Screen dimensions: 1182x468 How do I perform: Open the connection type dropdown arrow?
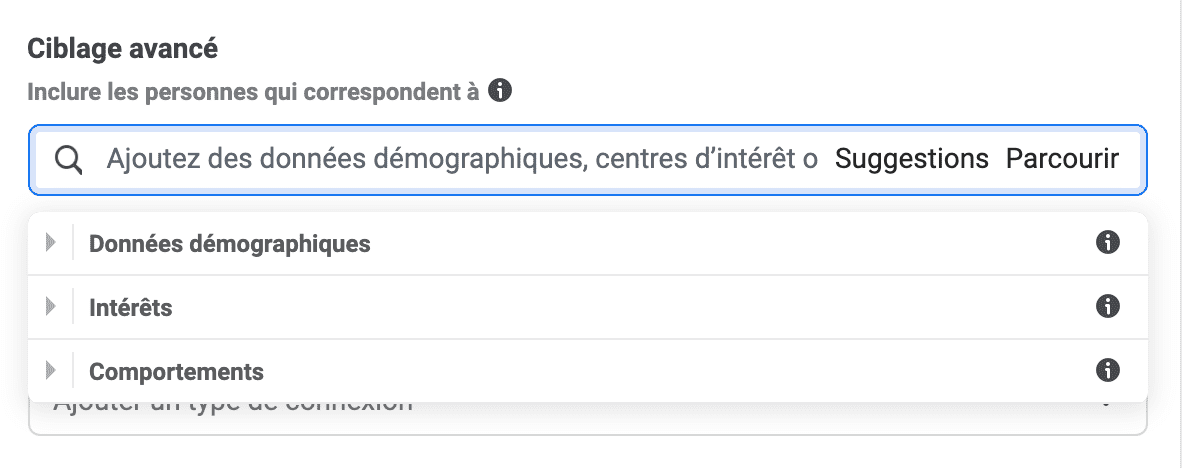tap(1106, 404)
